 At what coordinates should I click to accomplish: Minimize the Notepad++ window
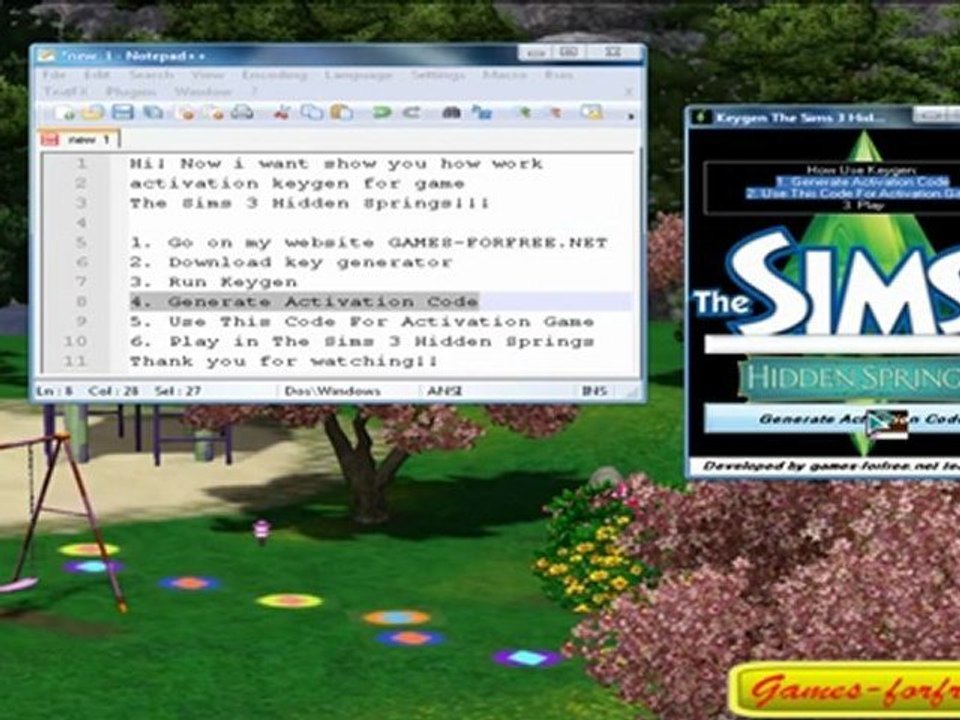point(535,53)
